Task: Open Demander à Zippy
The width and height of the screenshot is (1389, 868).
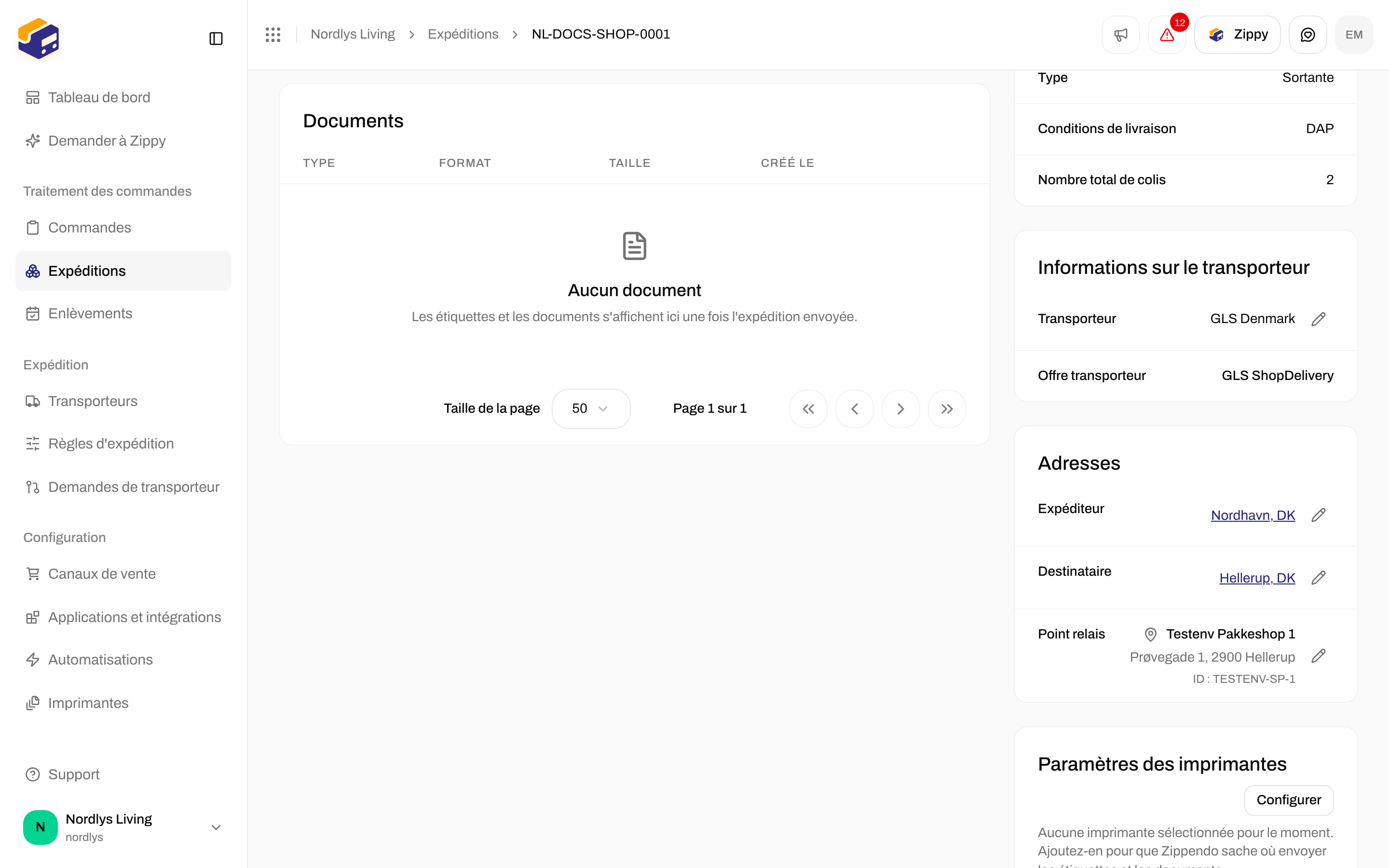Action: click(x=123, y=141)
